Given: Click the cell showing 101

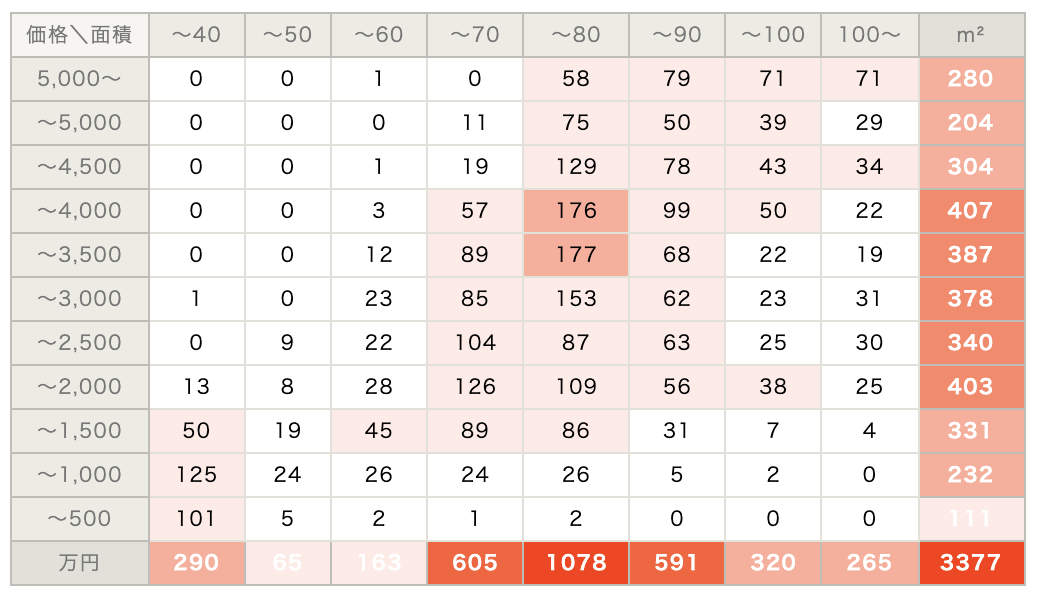Looking at the screenshot, I should pyautogui.click(x=197, y=519).
